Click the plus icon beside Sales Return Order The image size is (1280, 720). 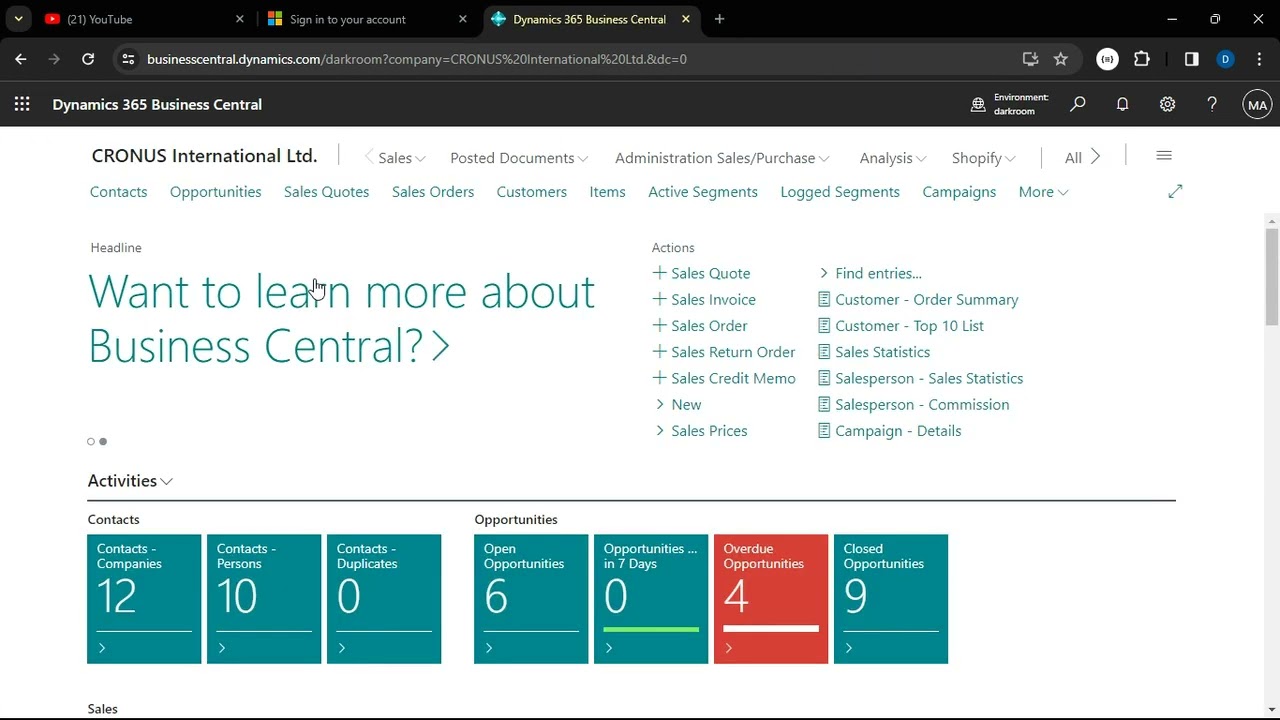pos(659,352)
